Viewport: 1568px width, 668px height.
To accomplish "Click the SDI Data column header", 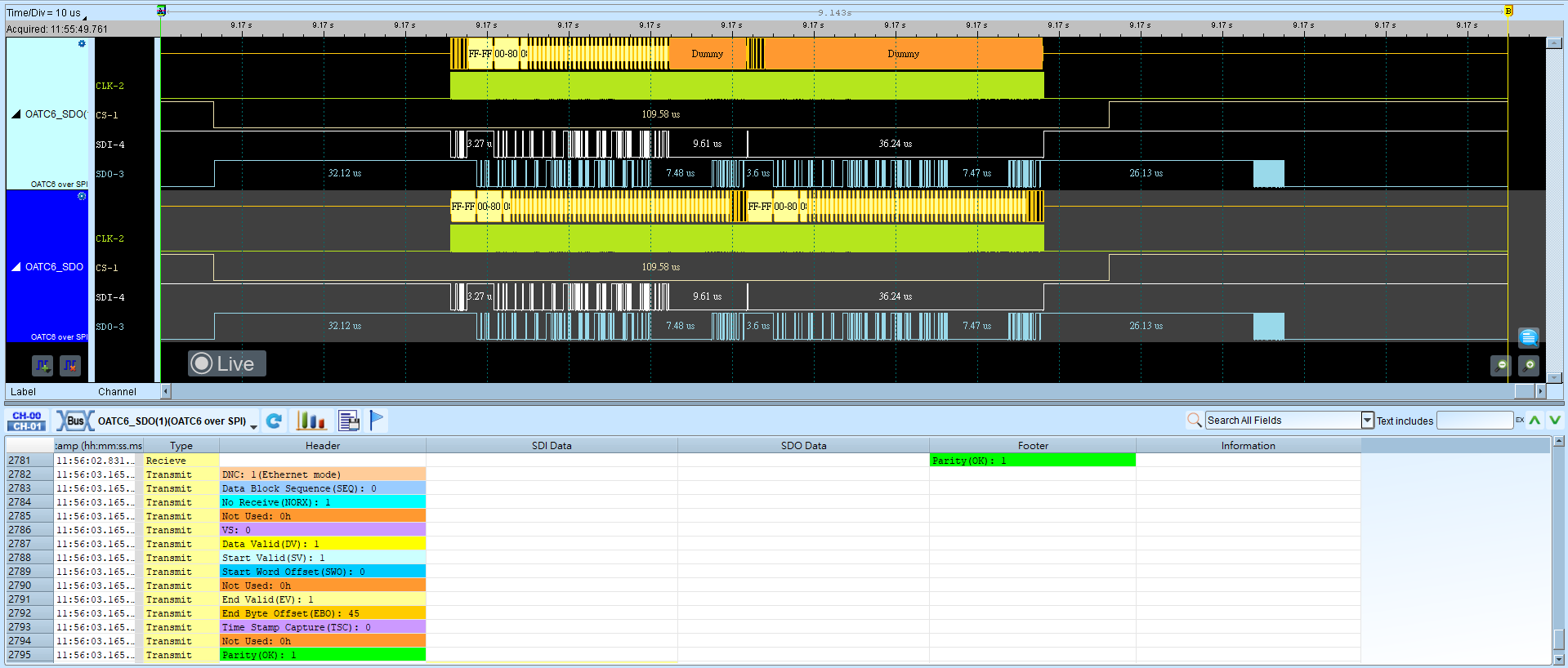I will point(552,445).
